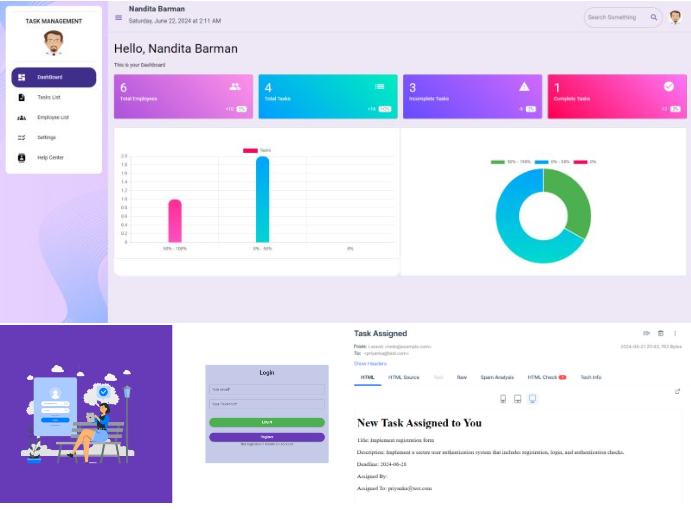Switch to the HTML Source tab

tap(404, 377)
